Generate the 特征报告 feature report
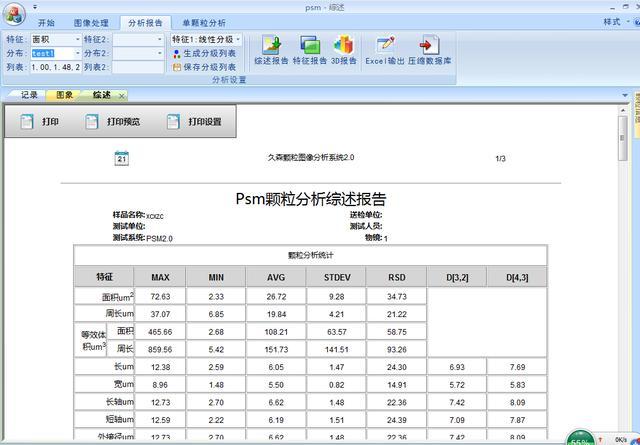Viewport: 640px width, 445px height. coord(310,50)
